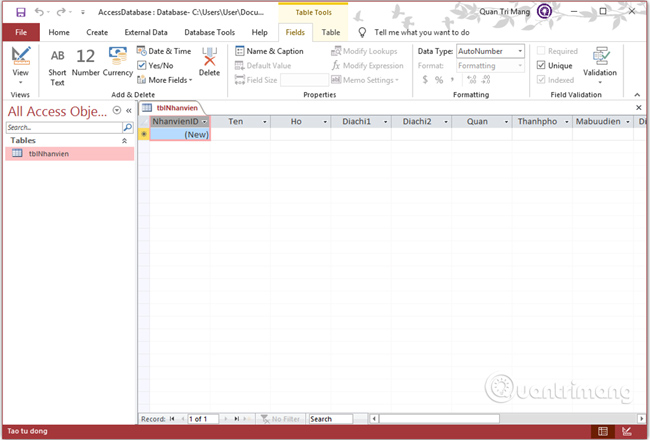Apply Comma number format icon
650x440 pixels.
click(452, 80)
